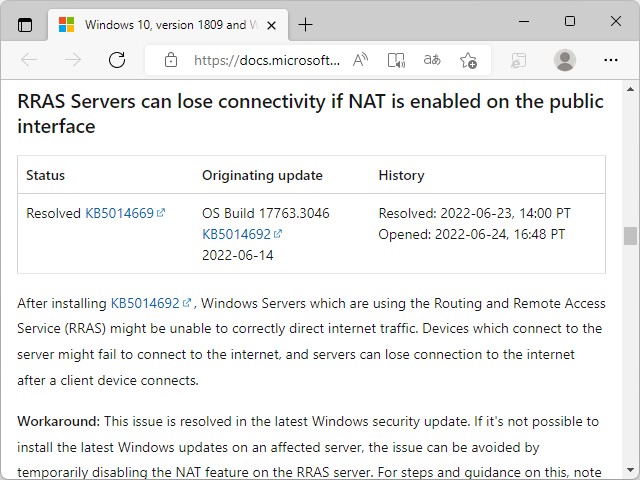640x480 pixels.
Task: Open KB5014692 link in Originating update column
Action: (242, 234)
